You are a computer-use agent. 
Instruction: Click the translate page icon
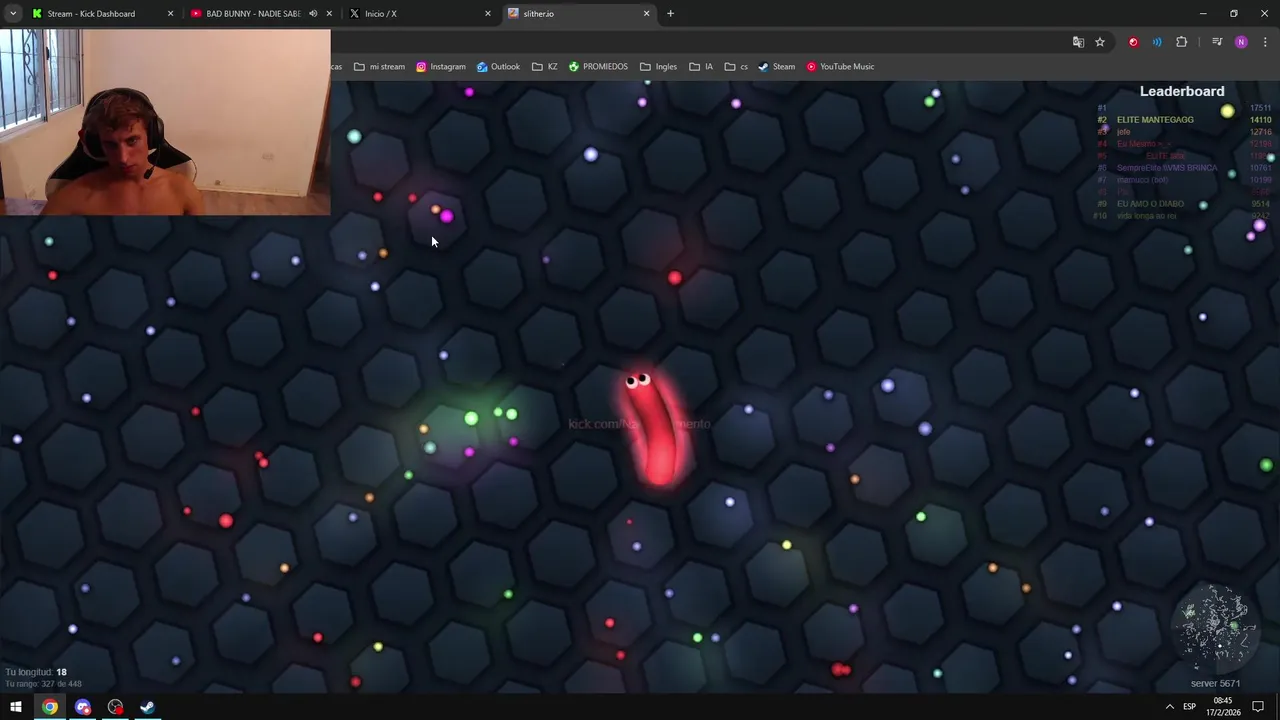click(1078, 42)
